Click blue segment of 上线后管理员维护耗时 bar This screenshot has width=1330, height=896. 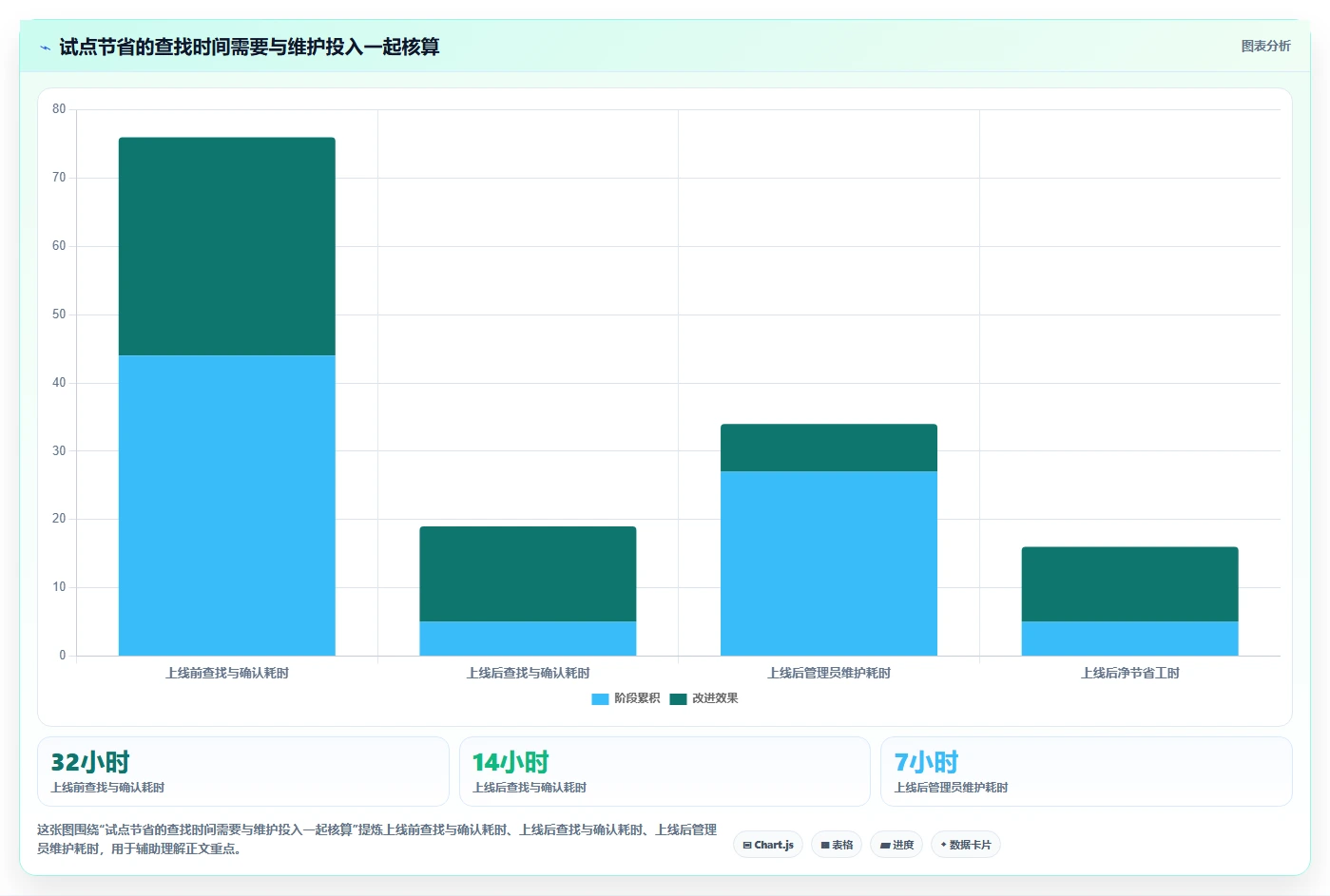tap(829, 563)
